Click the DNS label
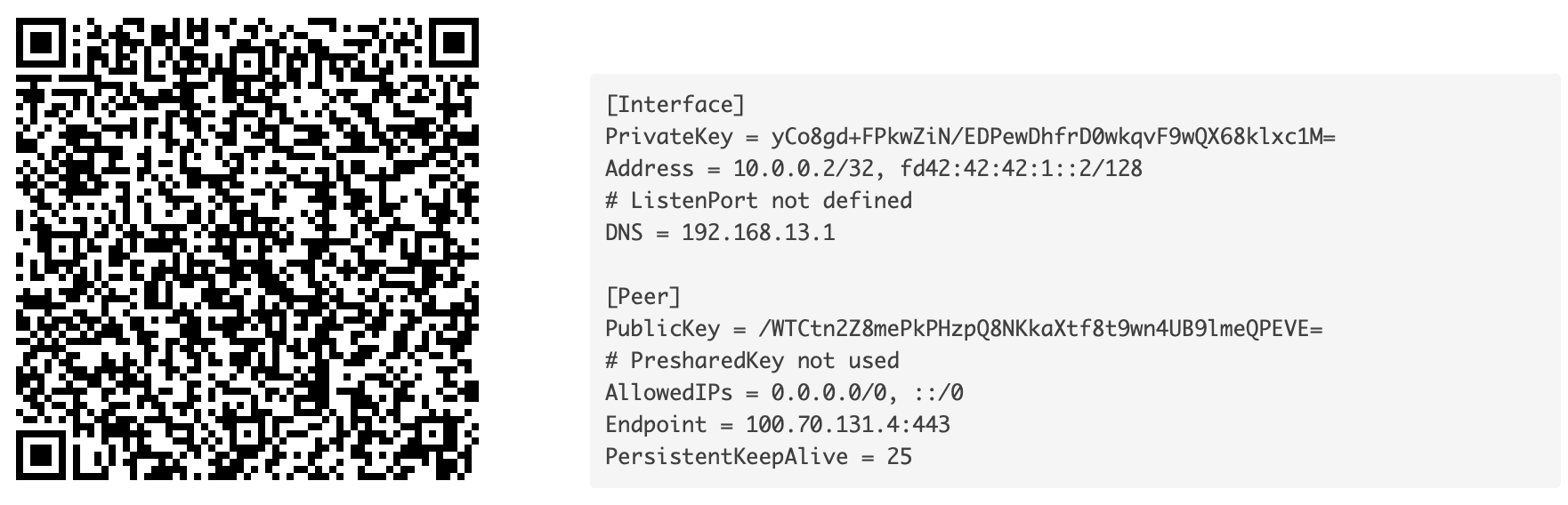Image resolution: width=1568 pixels, height=505 pixels. tap(624, 233)
